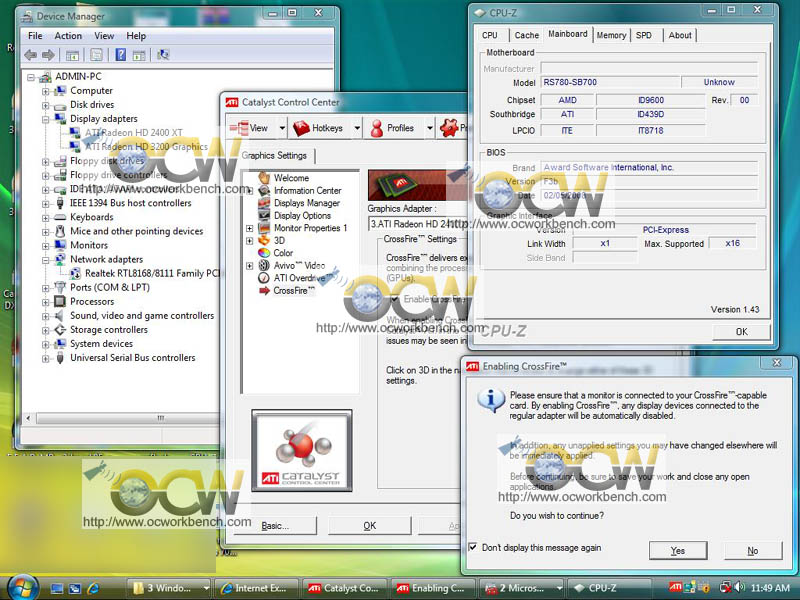Expand the Processors node
800x600 pixels.
pos(45,303)
